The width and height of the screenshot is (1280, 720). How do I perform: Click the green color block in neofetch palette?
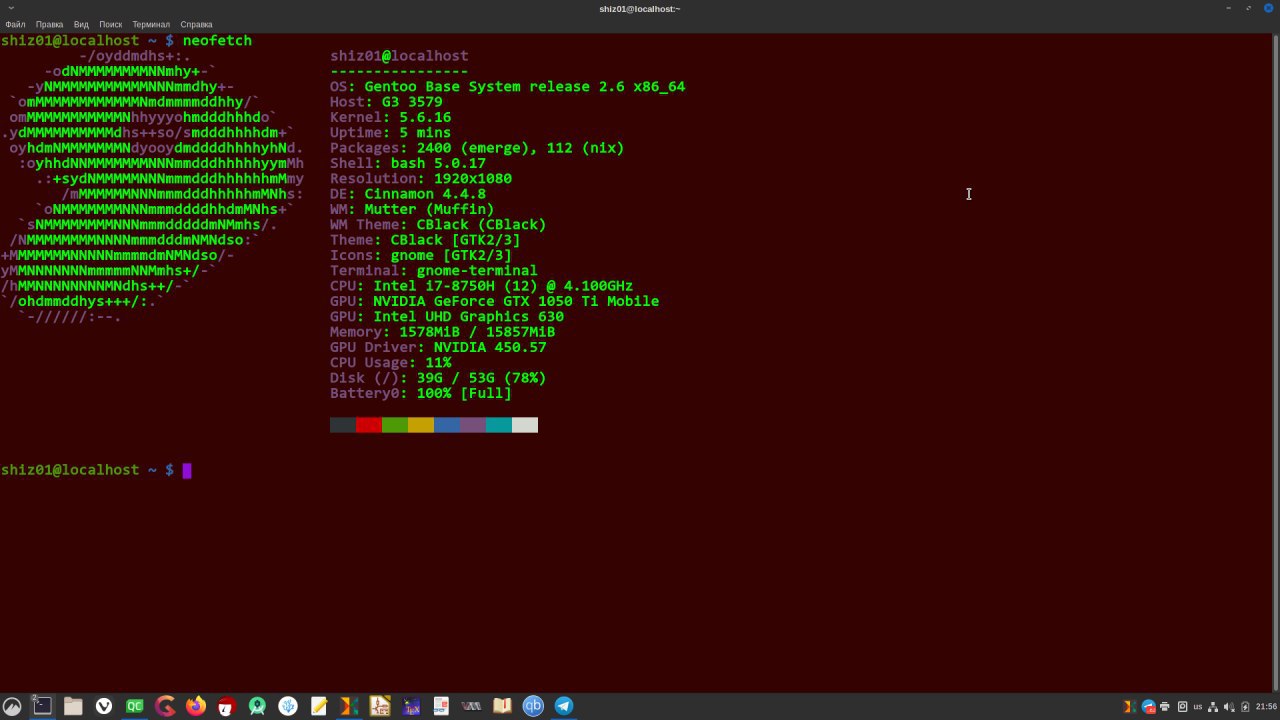(x=395, y=425)
